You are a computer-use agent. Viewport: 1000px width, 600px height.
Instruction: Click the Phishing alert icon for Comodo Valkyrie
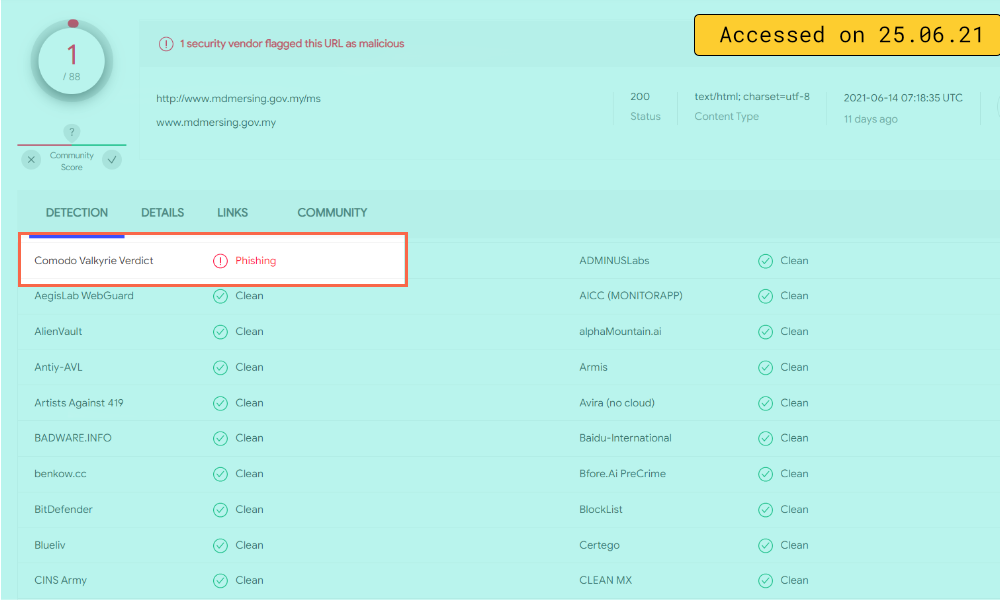(220, 261)
